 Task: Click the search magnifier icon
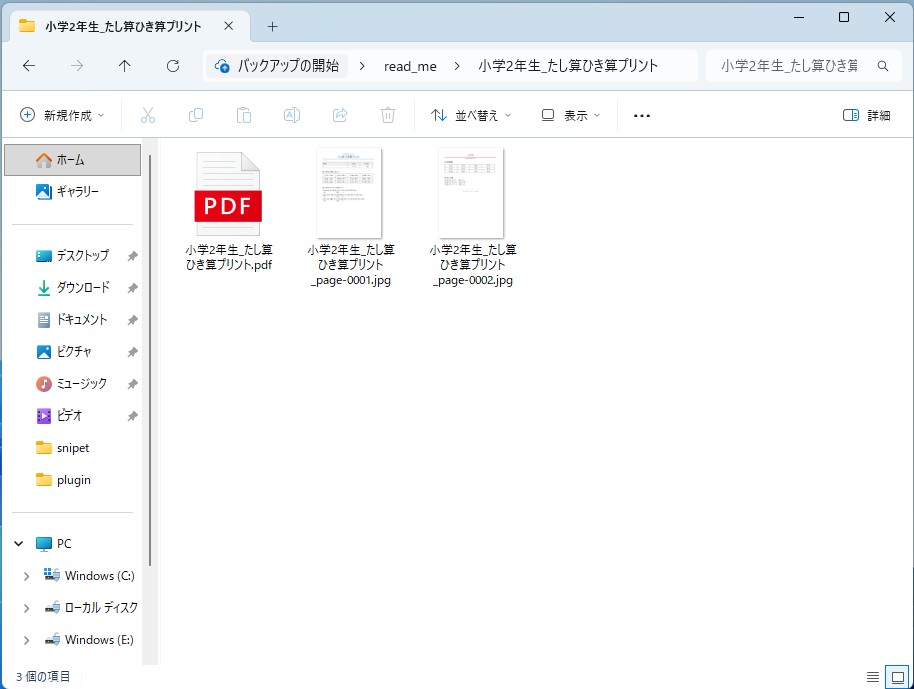(x=883, y=66)
